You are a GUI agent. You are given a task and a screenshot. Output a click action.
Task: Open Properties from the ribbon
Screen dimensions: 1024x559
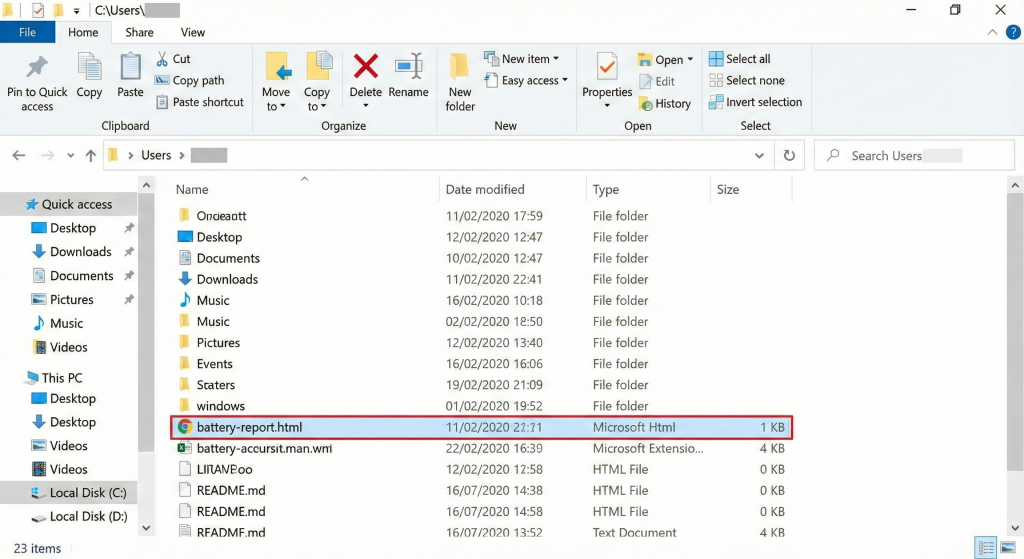click(607, 70)
